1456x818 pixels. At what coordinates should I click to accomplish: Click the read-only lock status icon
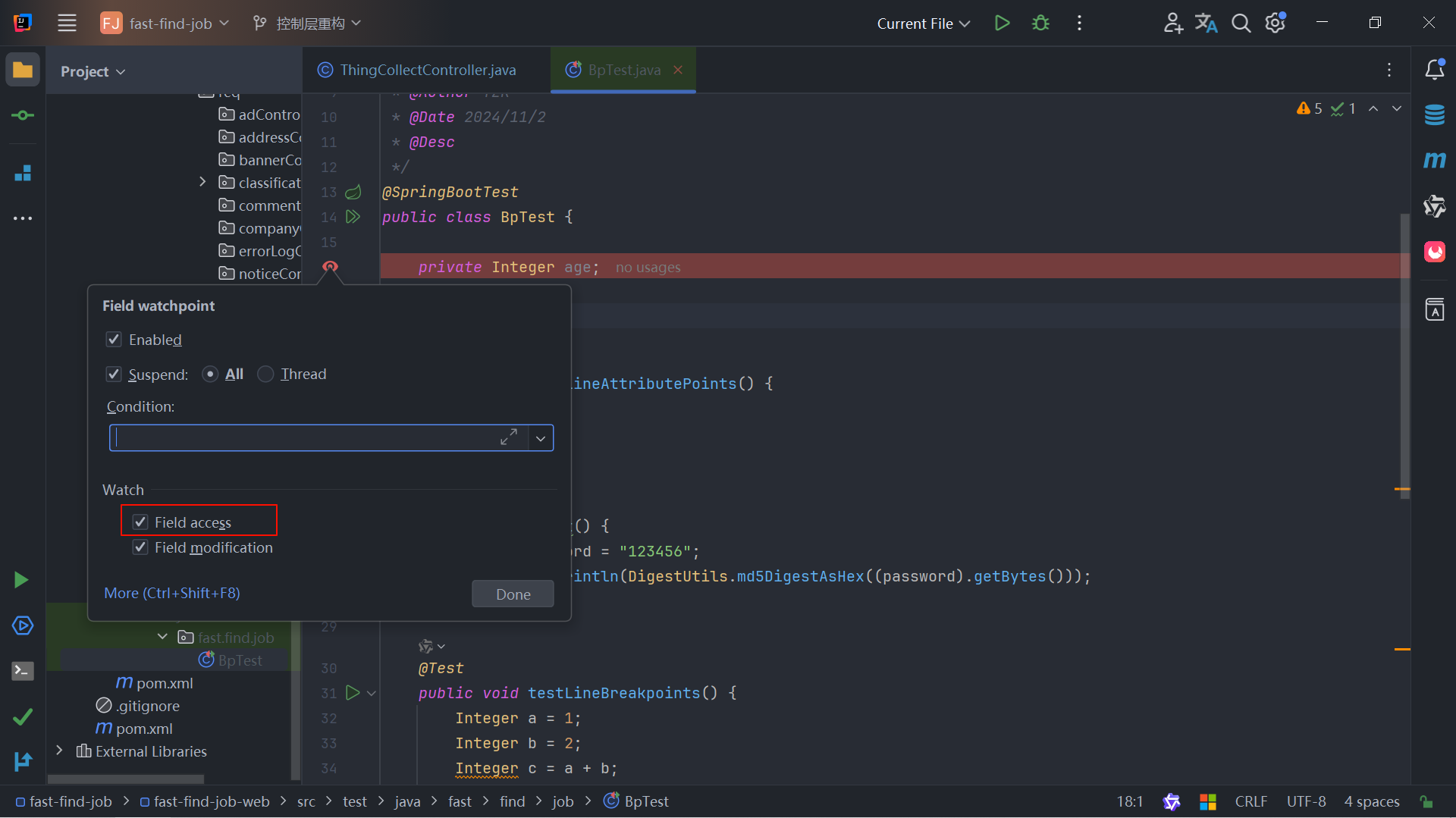coord(1426,801)
